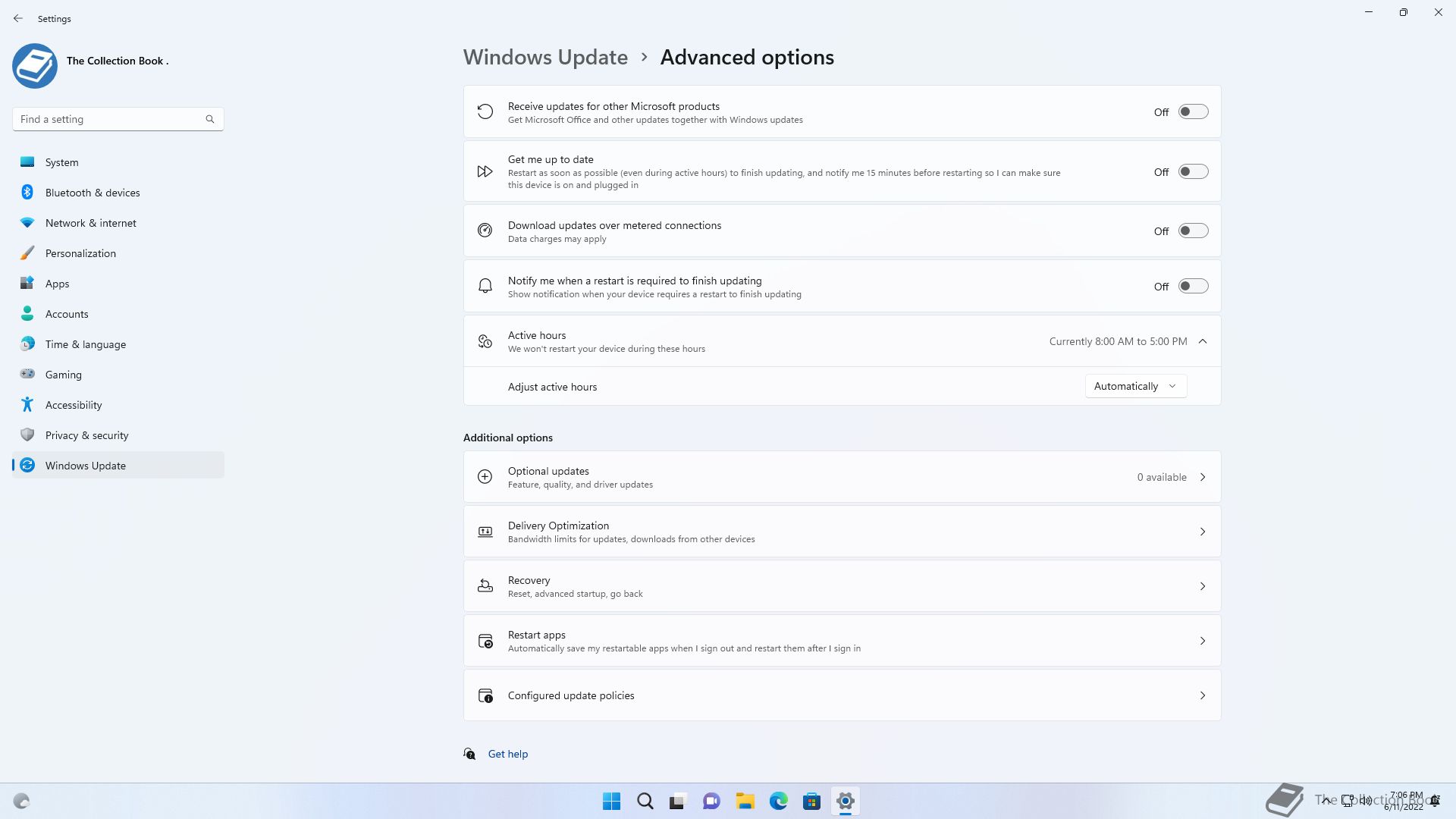Open the Chat icon on taskbar
Image resolution: width=1456 pixels, height=819 pixels.
(711, 801)
